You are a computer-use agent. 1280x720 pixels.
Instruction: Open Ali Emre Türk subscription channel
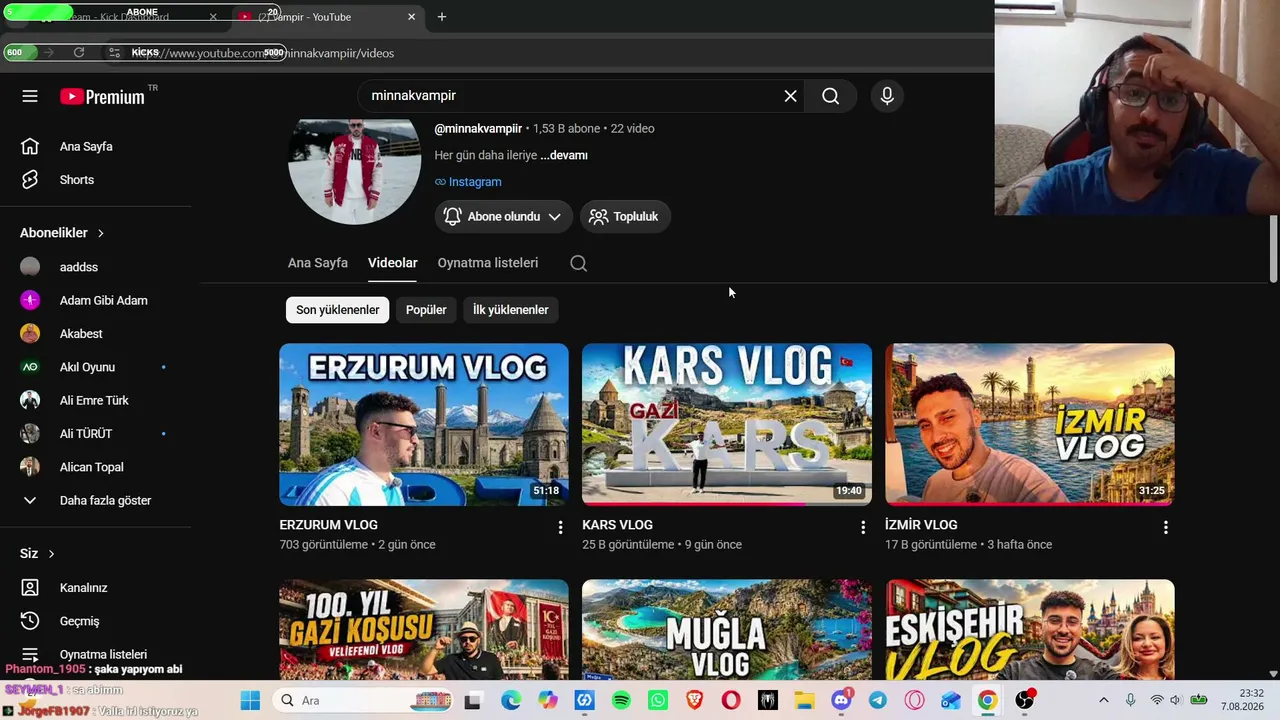coord(96,400)
